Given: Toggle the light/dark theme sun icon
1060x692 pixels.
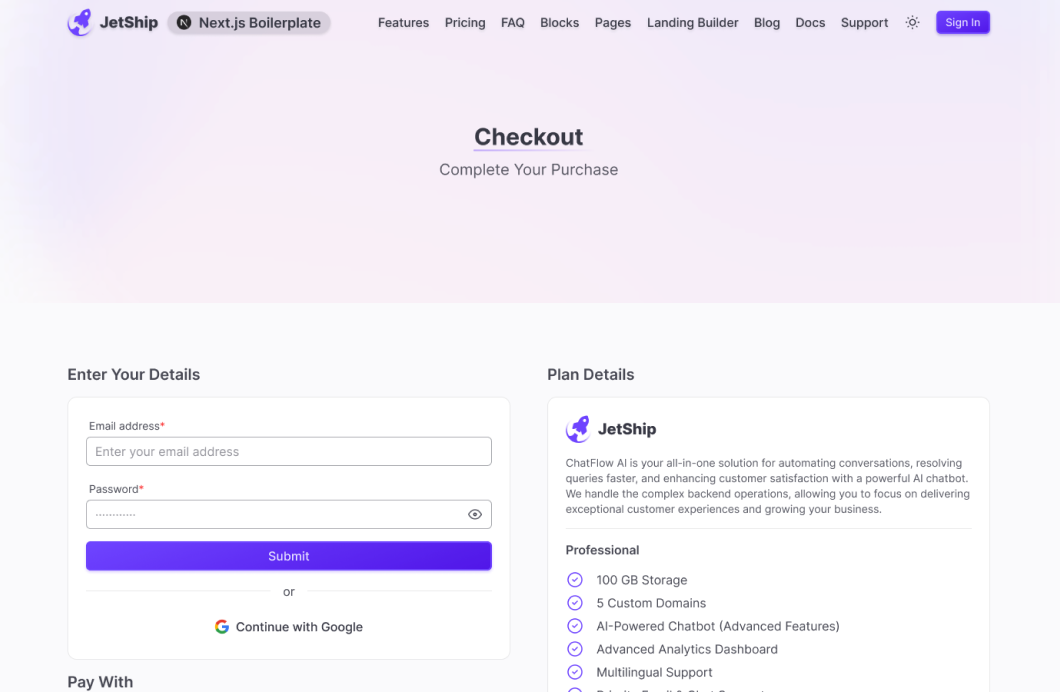Looking at the screenshot, I should pyautogui.click(x=912, y=22).
